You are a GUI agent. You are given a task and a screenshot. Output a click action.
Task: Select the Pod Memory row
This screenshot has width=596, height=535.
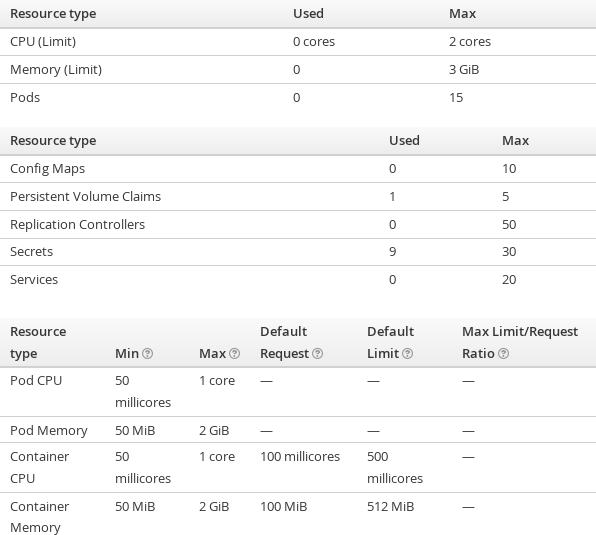coord(298,430)
